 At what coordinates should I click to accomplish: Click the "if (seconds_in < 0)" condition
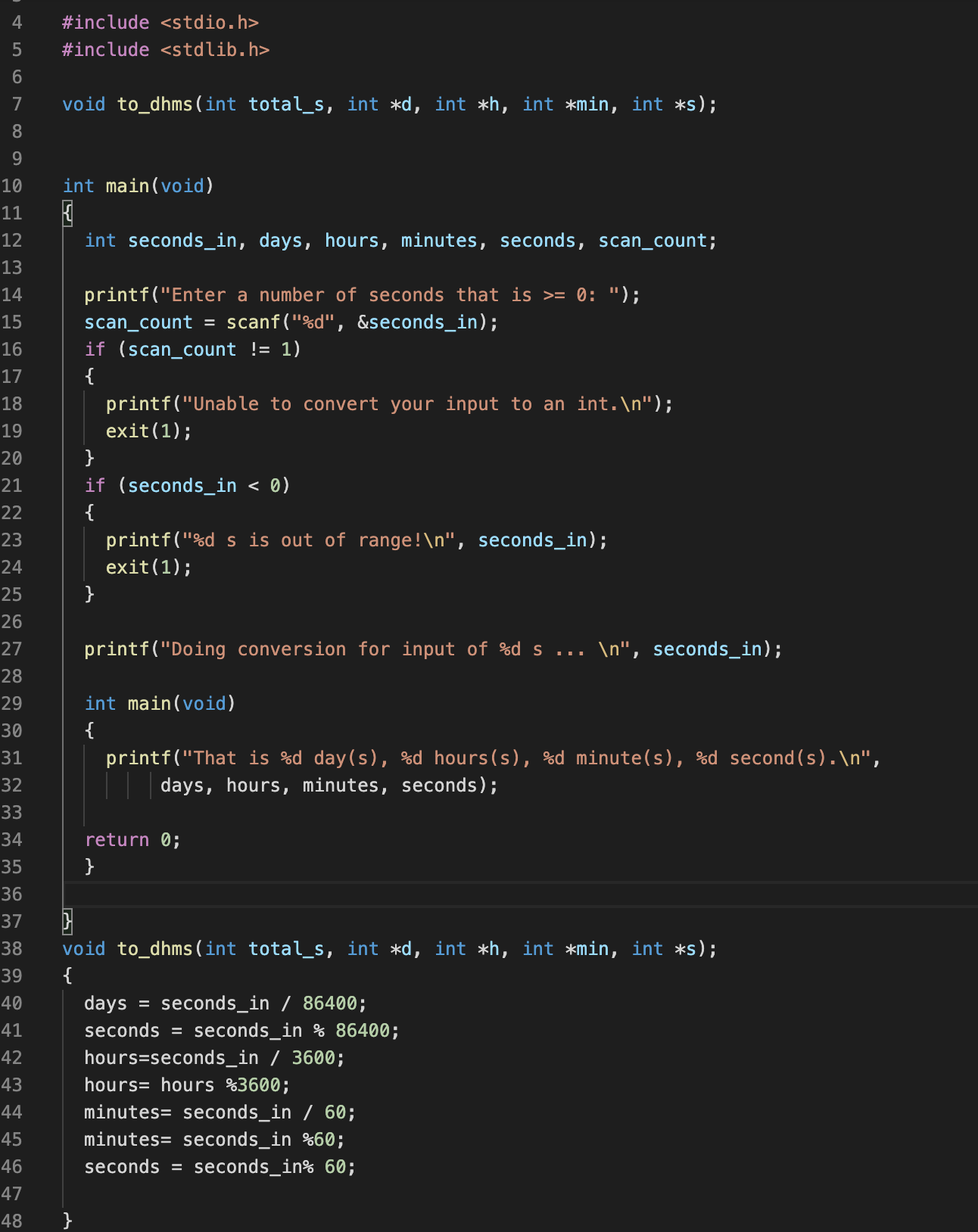188,486
